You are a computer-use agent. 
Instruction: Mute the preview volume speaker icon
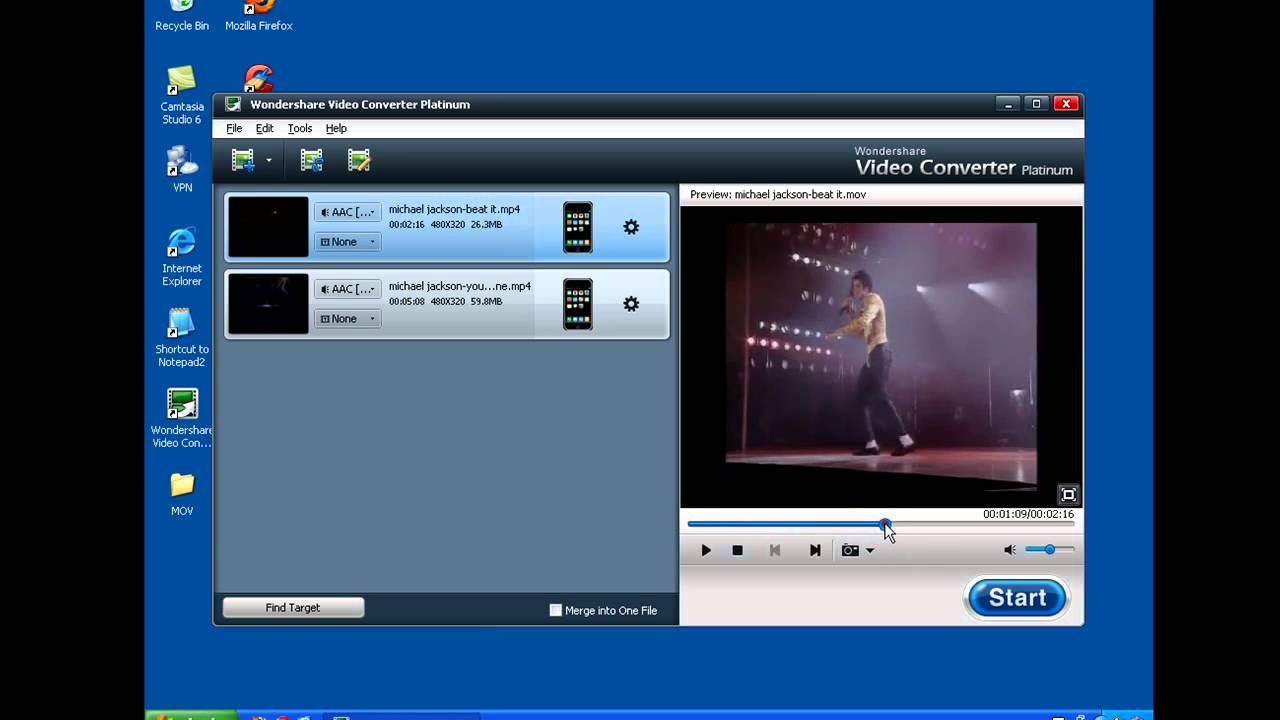point(1010,550)
